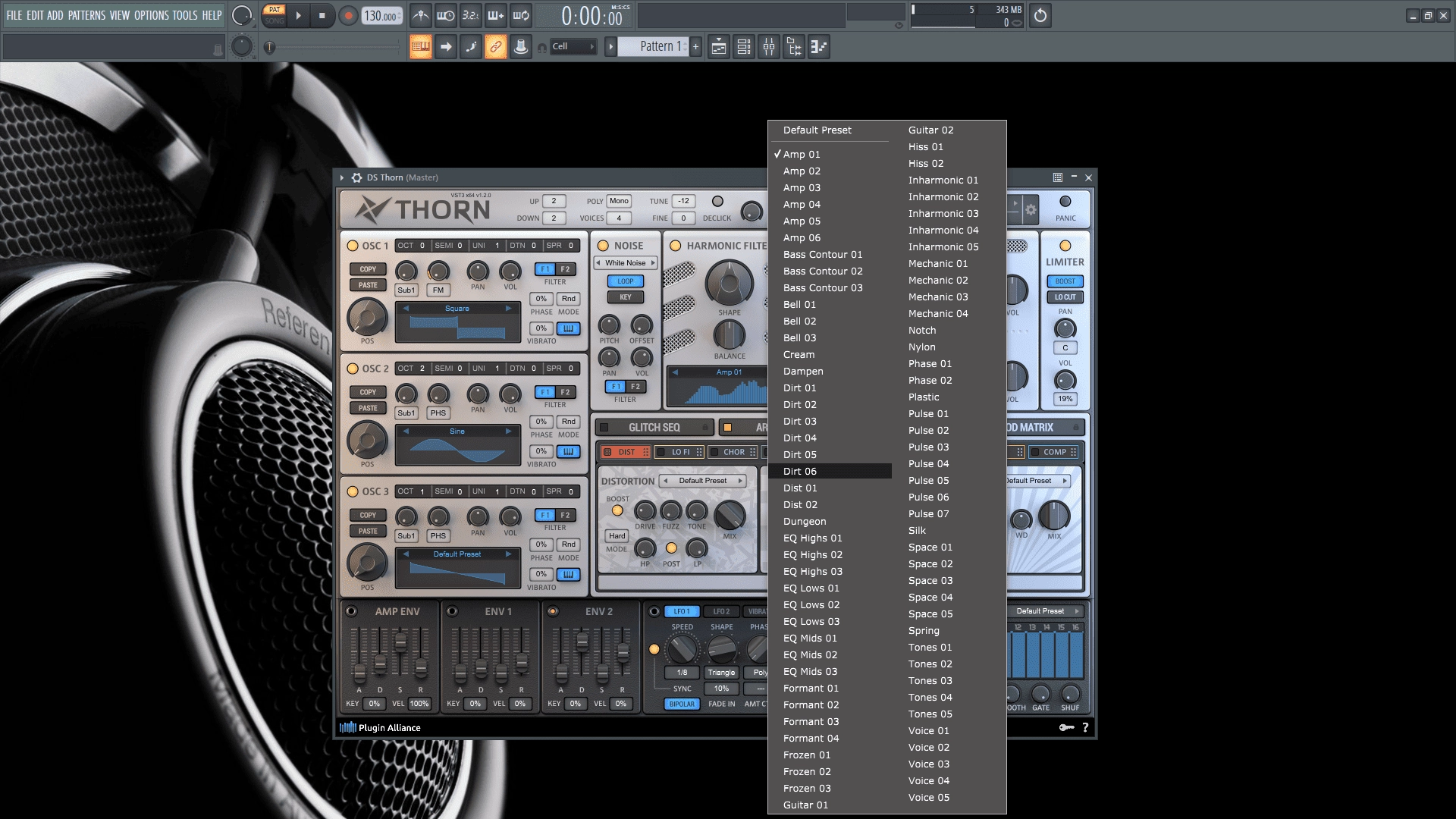
Task: Click previous harmonic filter preset arrow by Amp 01
Action: tap(676, 372)
